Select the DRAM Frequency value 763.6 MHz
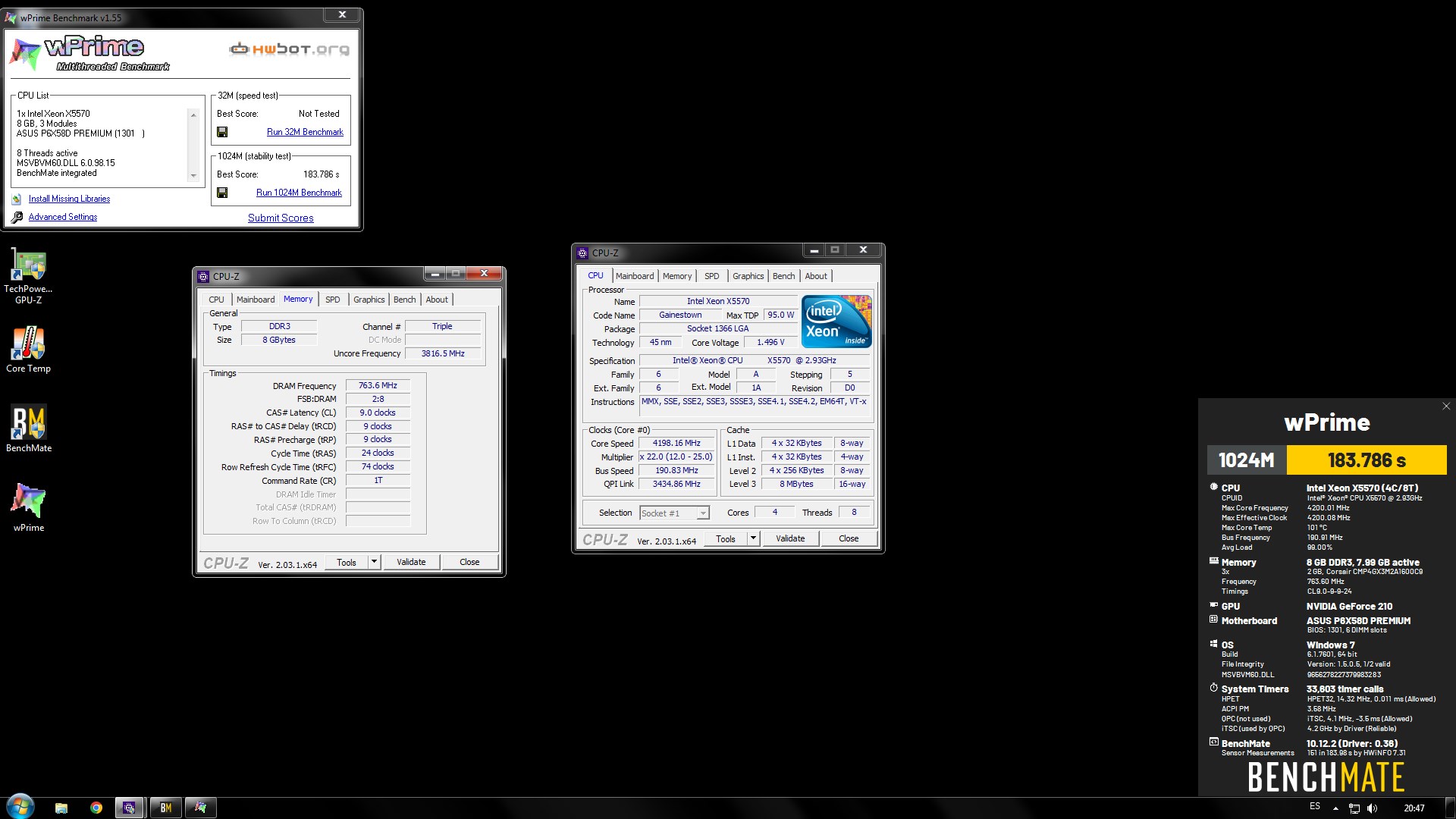This screenshot has height=819, width=1456. click(x=378, y=386)
